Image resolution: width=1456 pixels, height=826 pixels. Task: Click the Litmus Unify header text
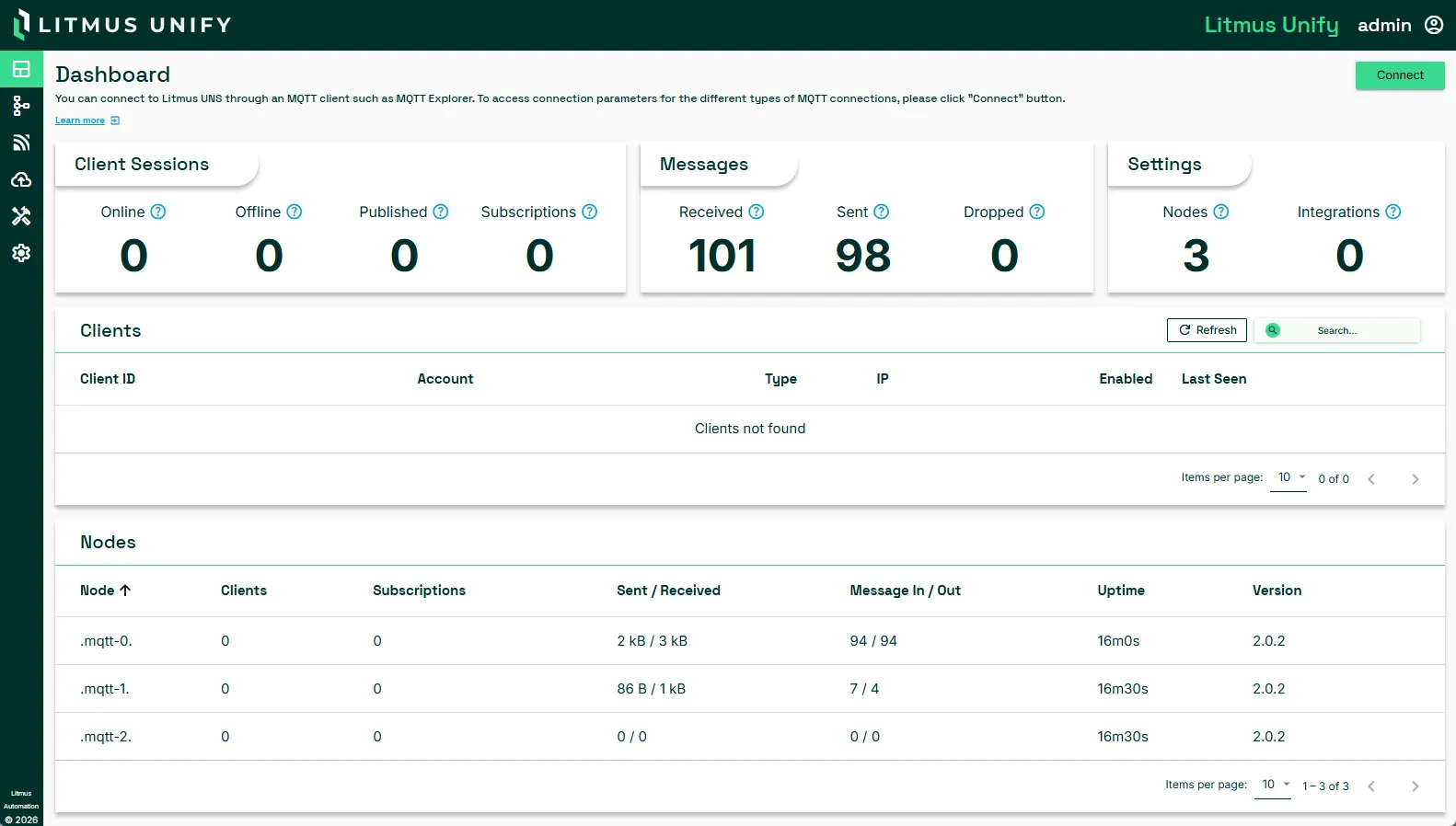pos(1271,25)
